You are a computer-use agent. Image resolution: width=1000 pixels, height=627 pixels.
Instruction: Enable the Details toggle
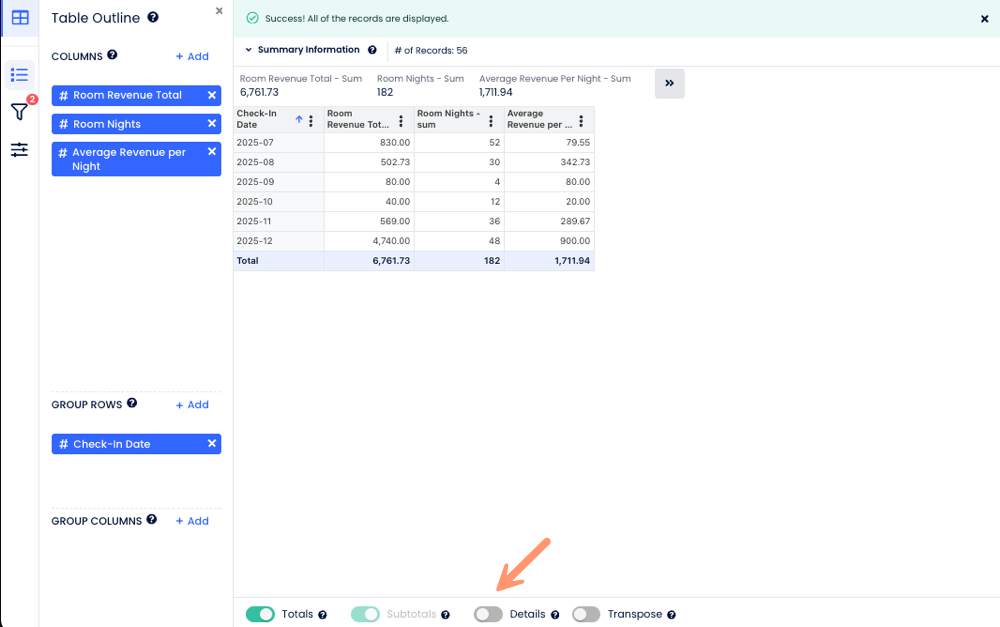click(x=488, y=614)
